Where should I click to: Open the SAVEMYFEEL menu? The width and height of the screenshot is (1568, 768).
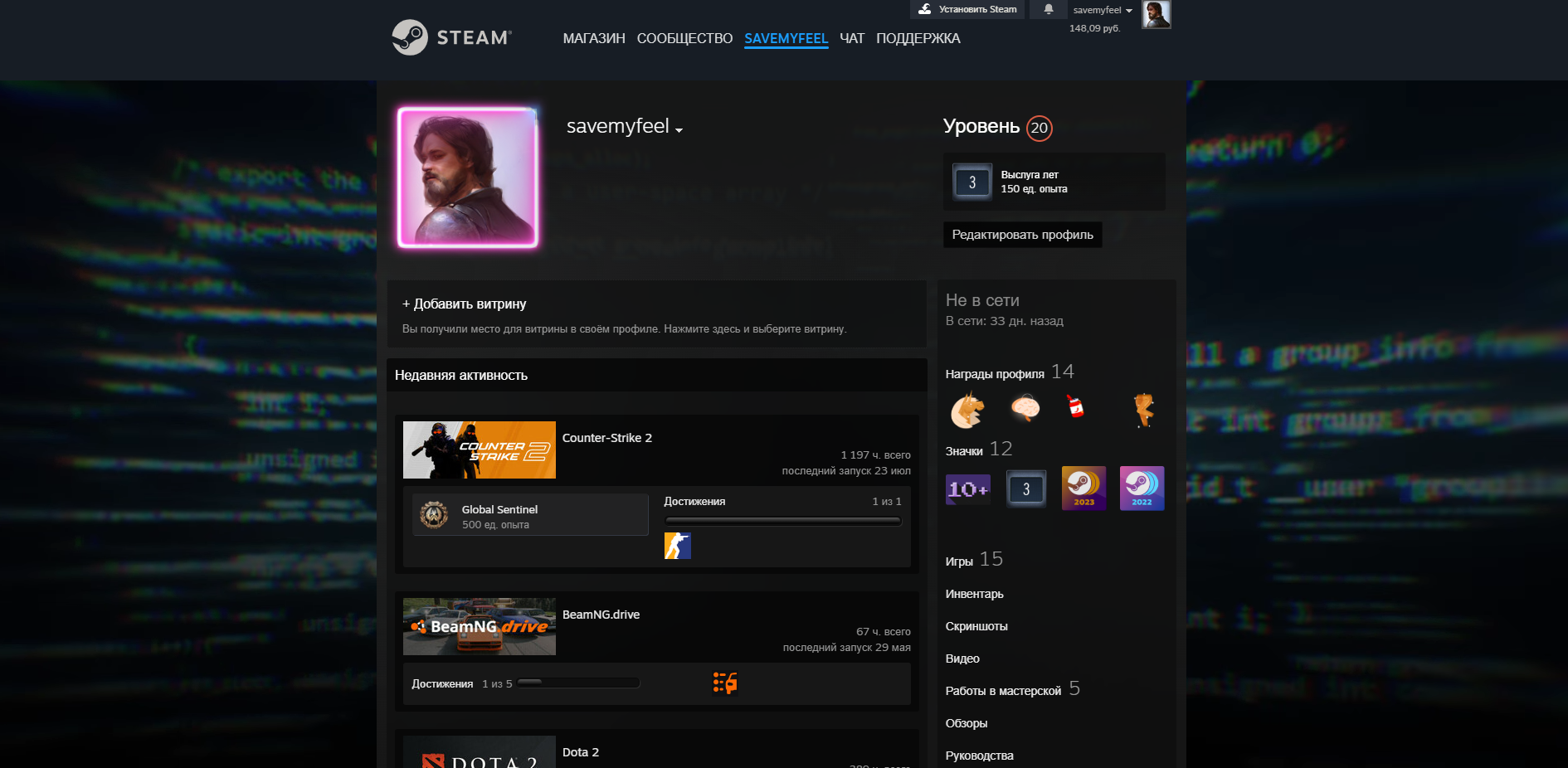pyautogui.click(x=786, y=38)
